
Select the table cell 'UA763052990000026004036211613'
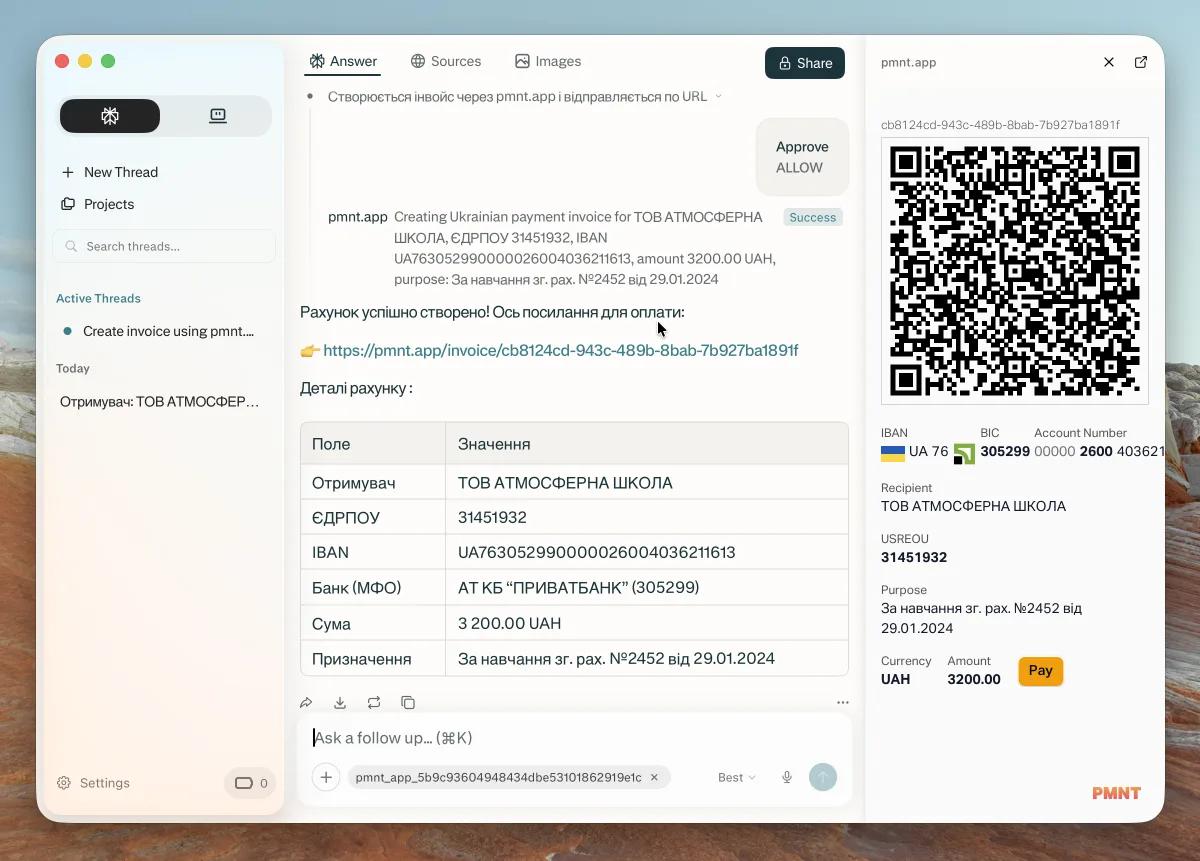[x=647, y=552]
